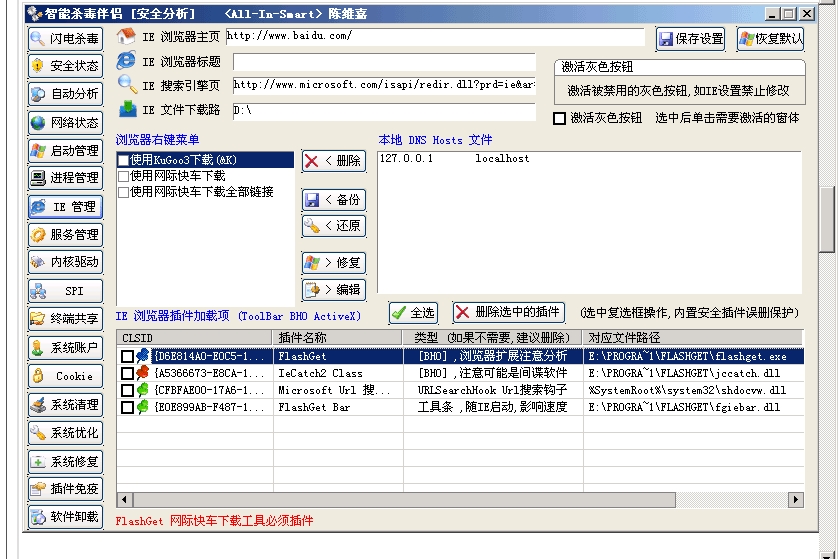
Task: Click the 还原 restore button
Action: coord(334,226)
